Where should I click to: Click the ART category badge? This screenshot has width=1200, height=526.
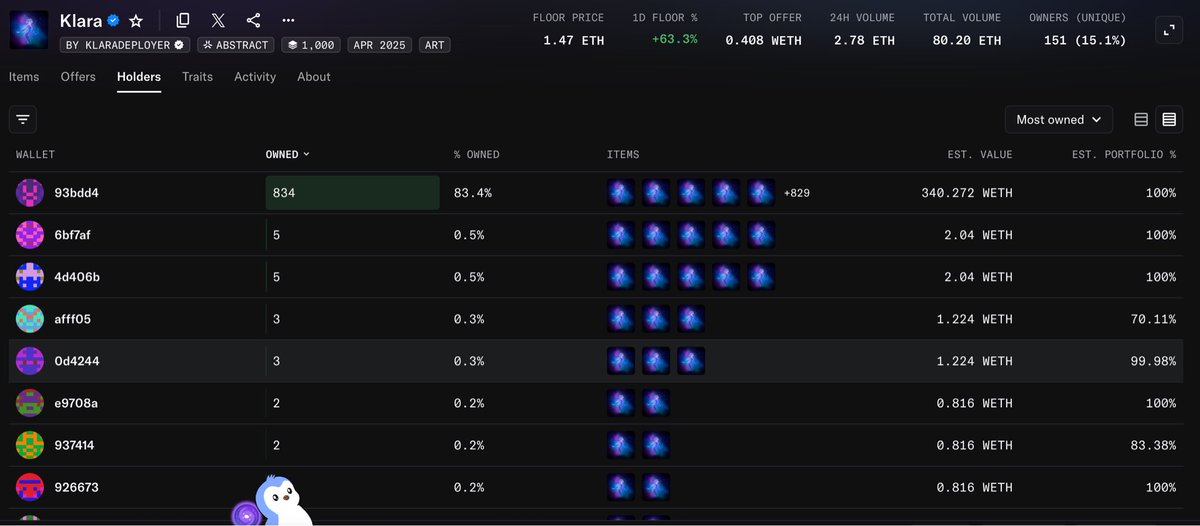(434, 45)
